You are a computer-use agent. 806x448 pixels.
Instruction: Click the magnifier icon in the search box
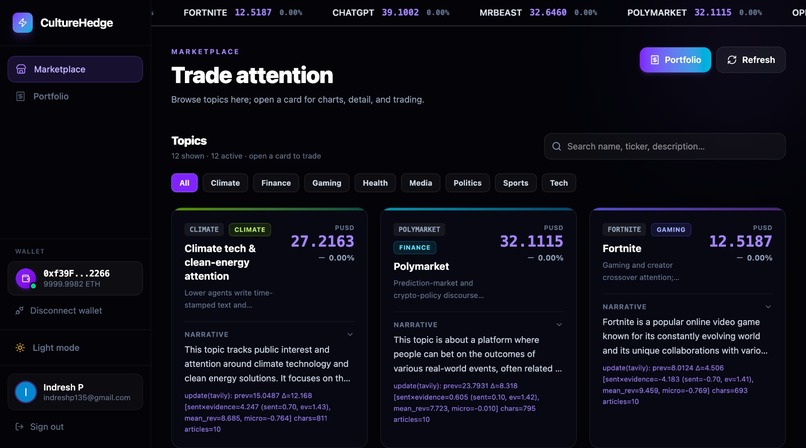556,146
